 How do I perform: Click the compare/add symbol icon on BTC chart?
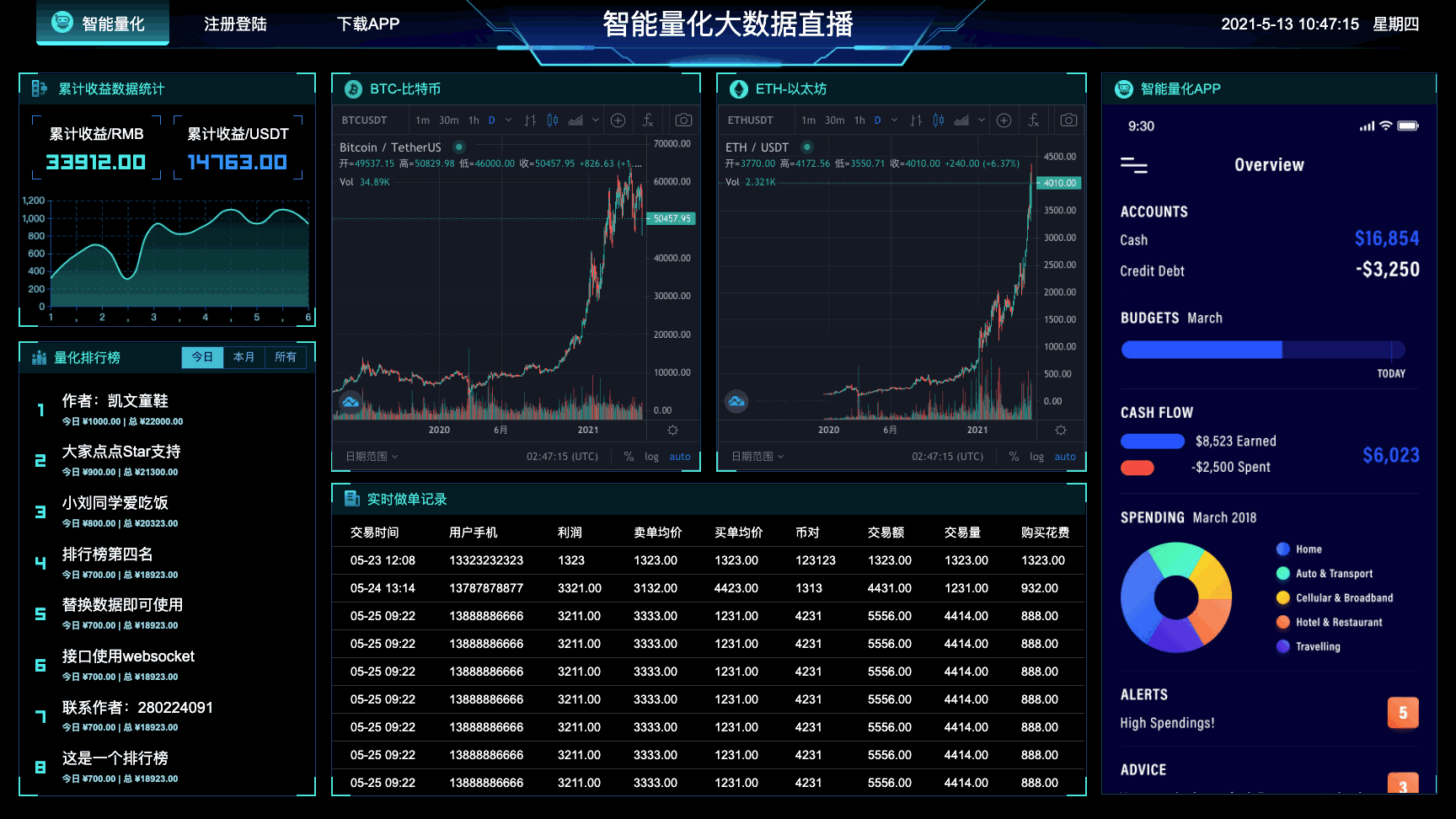(618, 120)
